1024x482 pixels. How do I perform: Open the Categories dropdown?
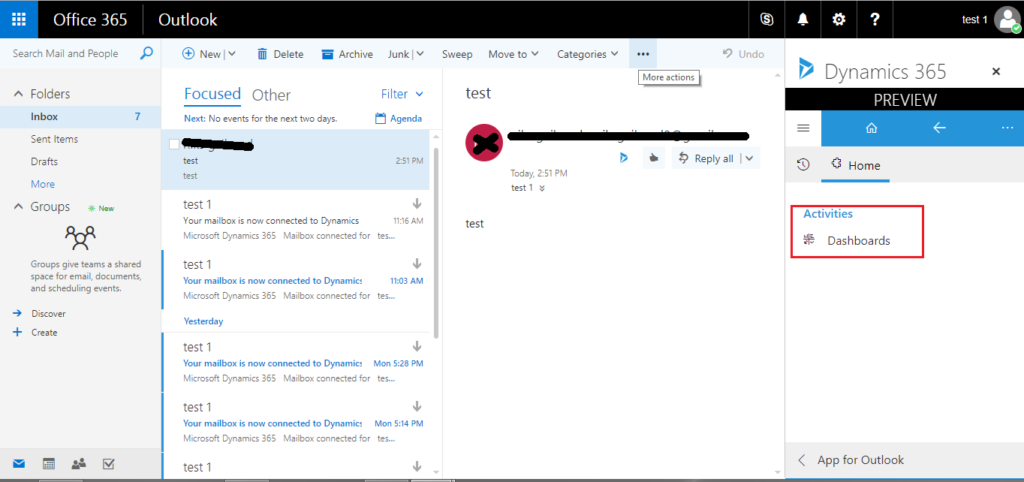pyautogui.click(x=587, y=54)
